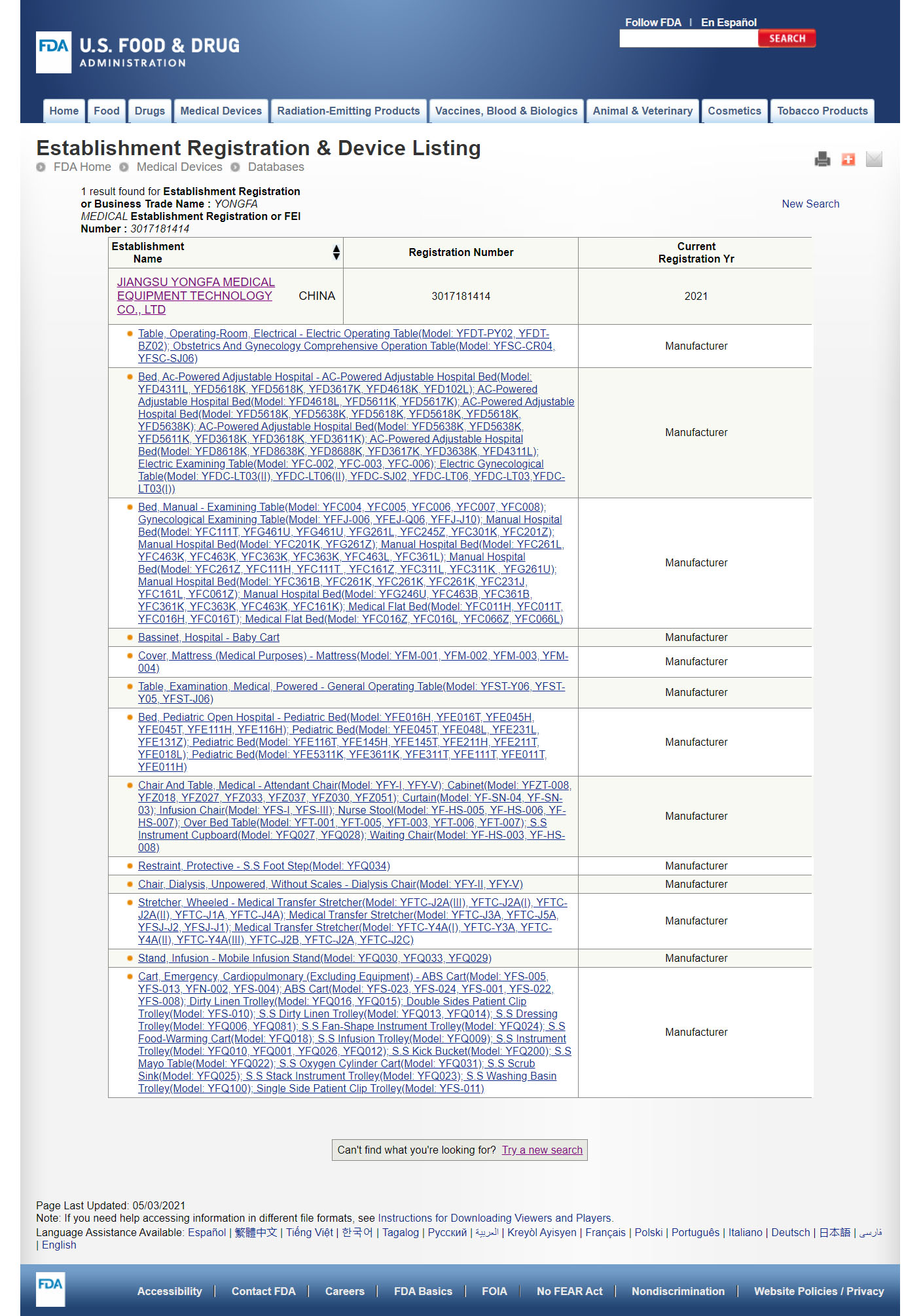This screenshot has width=921, height=1316.
Task: Open Bed, Ac-Powered Adjustable Hospital listing
Action: point(356,433)
